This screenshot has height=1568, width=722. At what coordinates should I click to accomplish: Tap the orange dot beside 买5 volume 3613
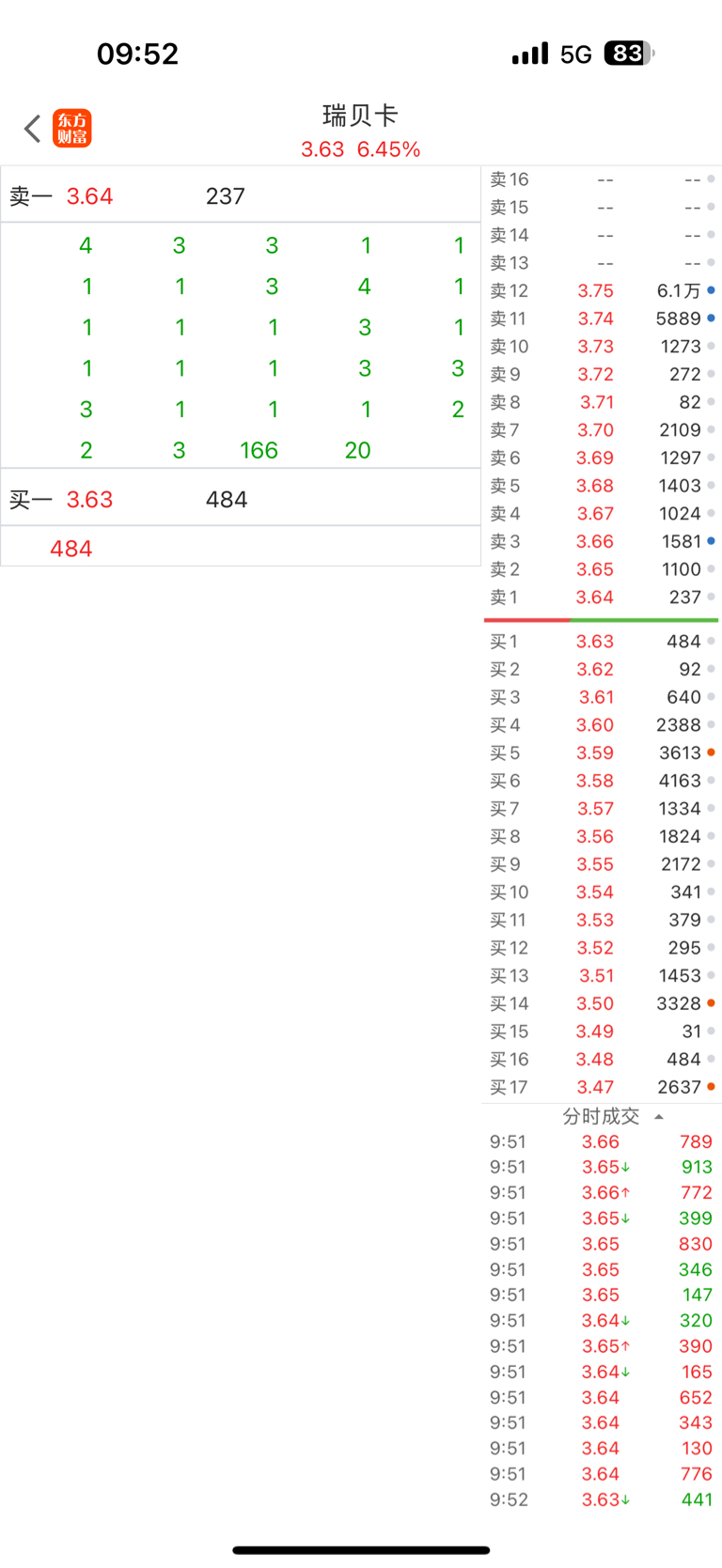712,753
